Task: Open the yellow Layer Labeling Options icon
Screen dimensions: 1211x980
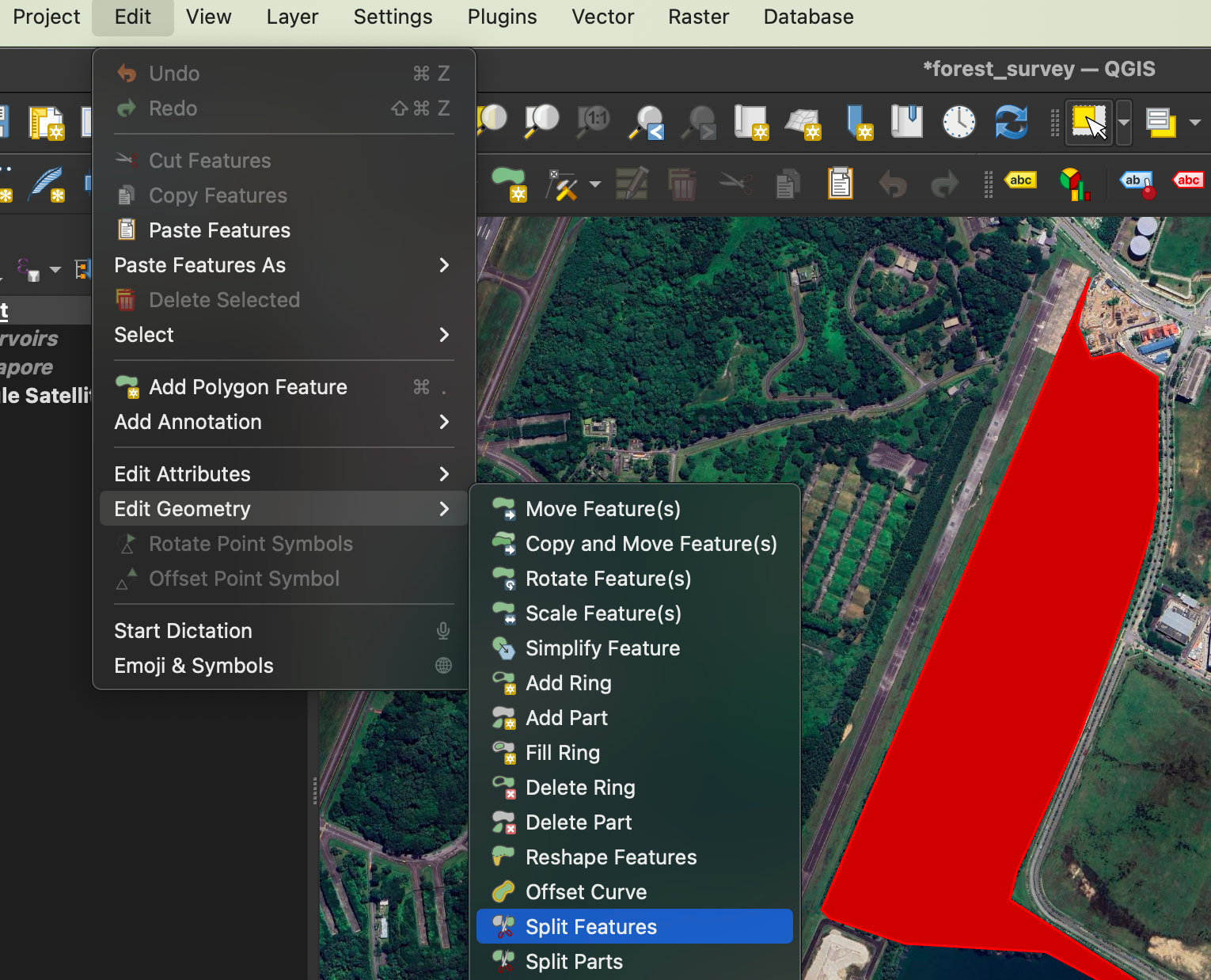Action: (x=1020, y=181)
